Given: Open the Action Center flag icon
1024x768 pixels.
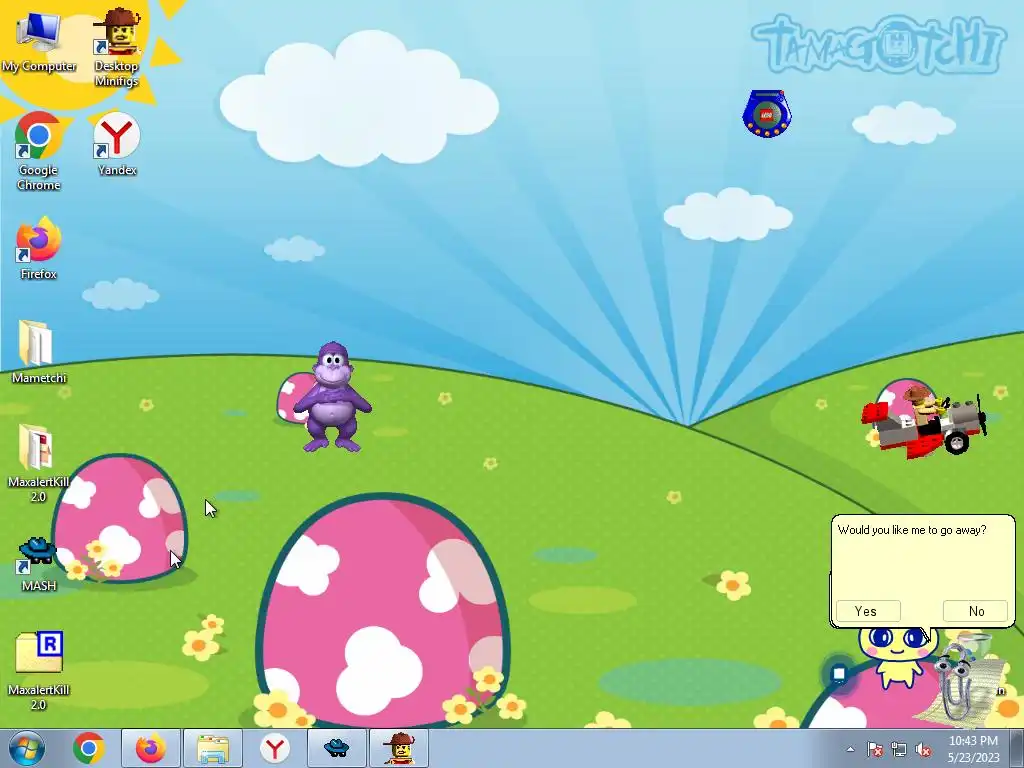Looking at the screenshot, I should (x=874, y=750).
